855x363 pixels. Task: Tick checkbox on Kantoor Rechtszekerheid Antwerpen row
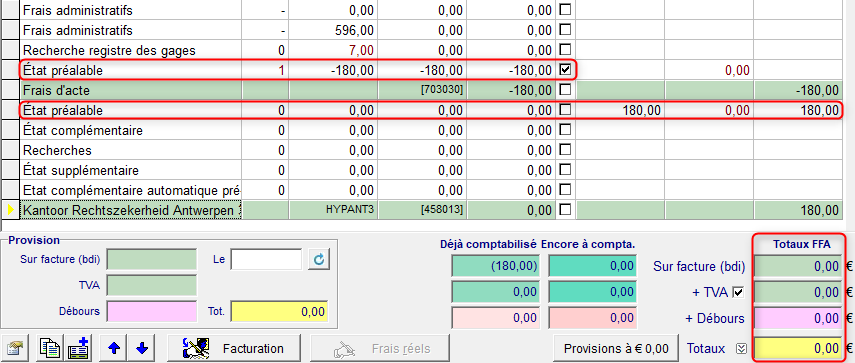coord(566,210)
